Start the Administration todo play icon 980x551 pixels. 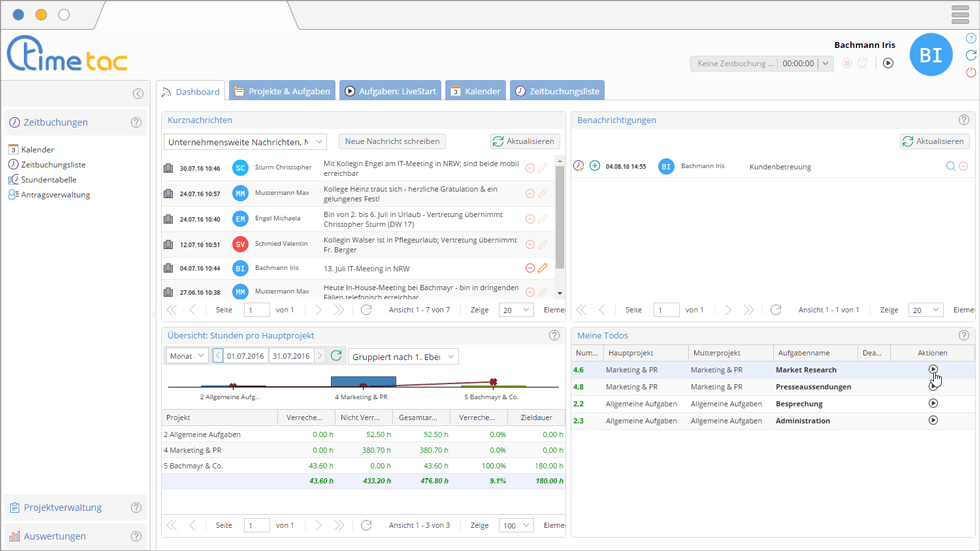932,420
